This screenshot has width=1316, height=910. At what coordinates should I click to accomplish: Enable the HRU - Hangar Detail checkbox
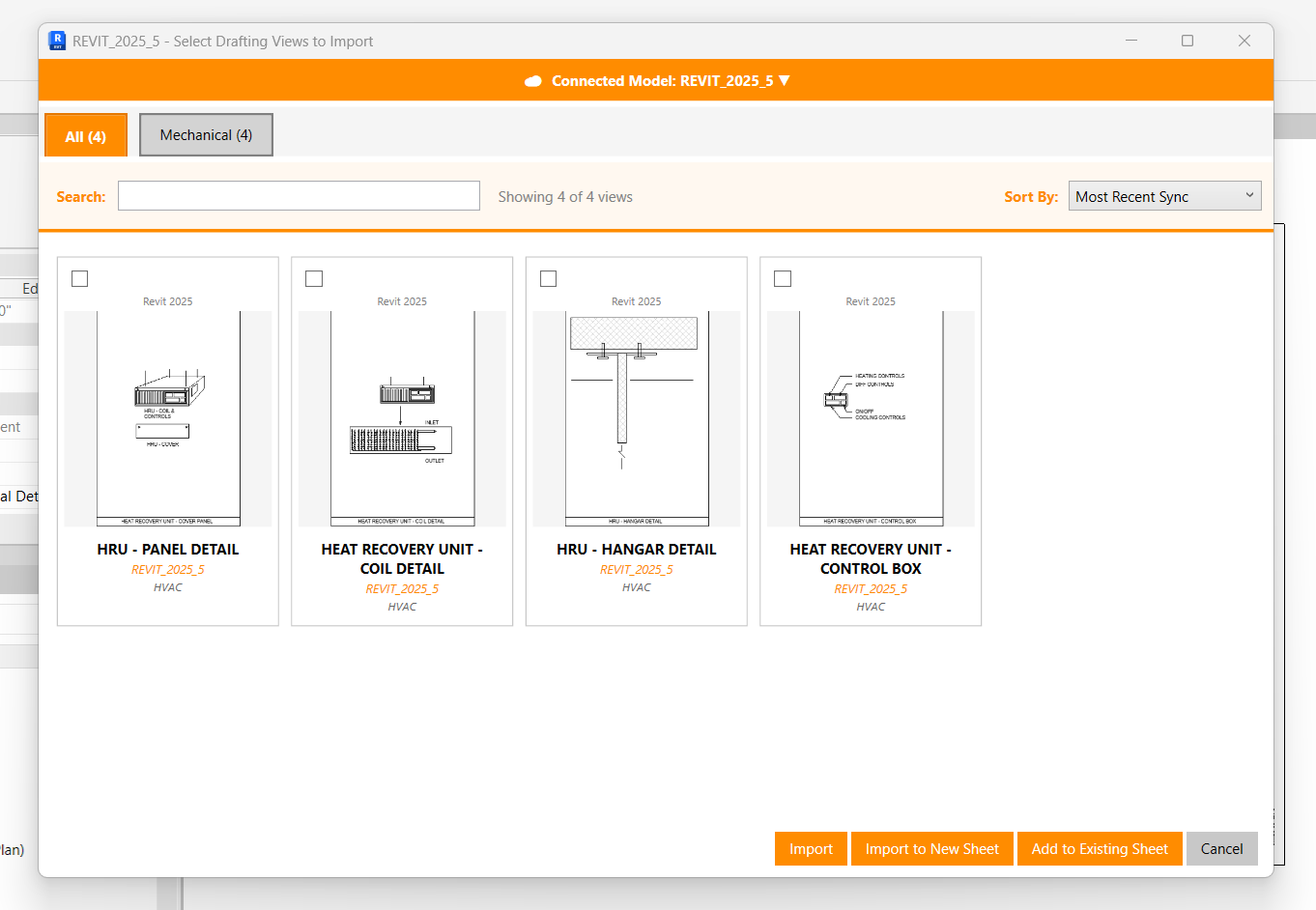pos(549,279)
